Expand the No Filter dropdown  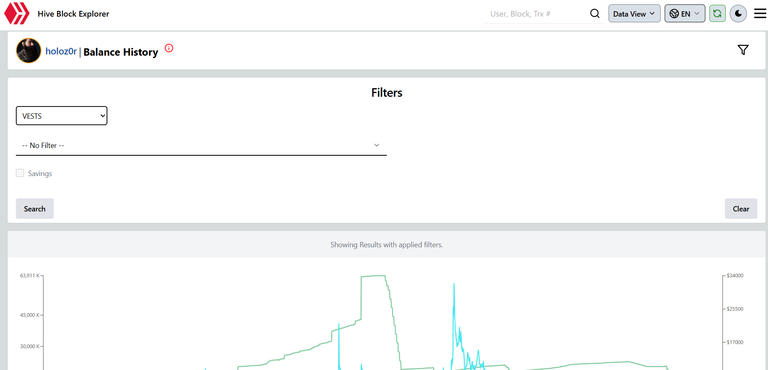[201, 146]
